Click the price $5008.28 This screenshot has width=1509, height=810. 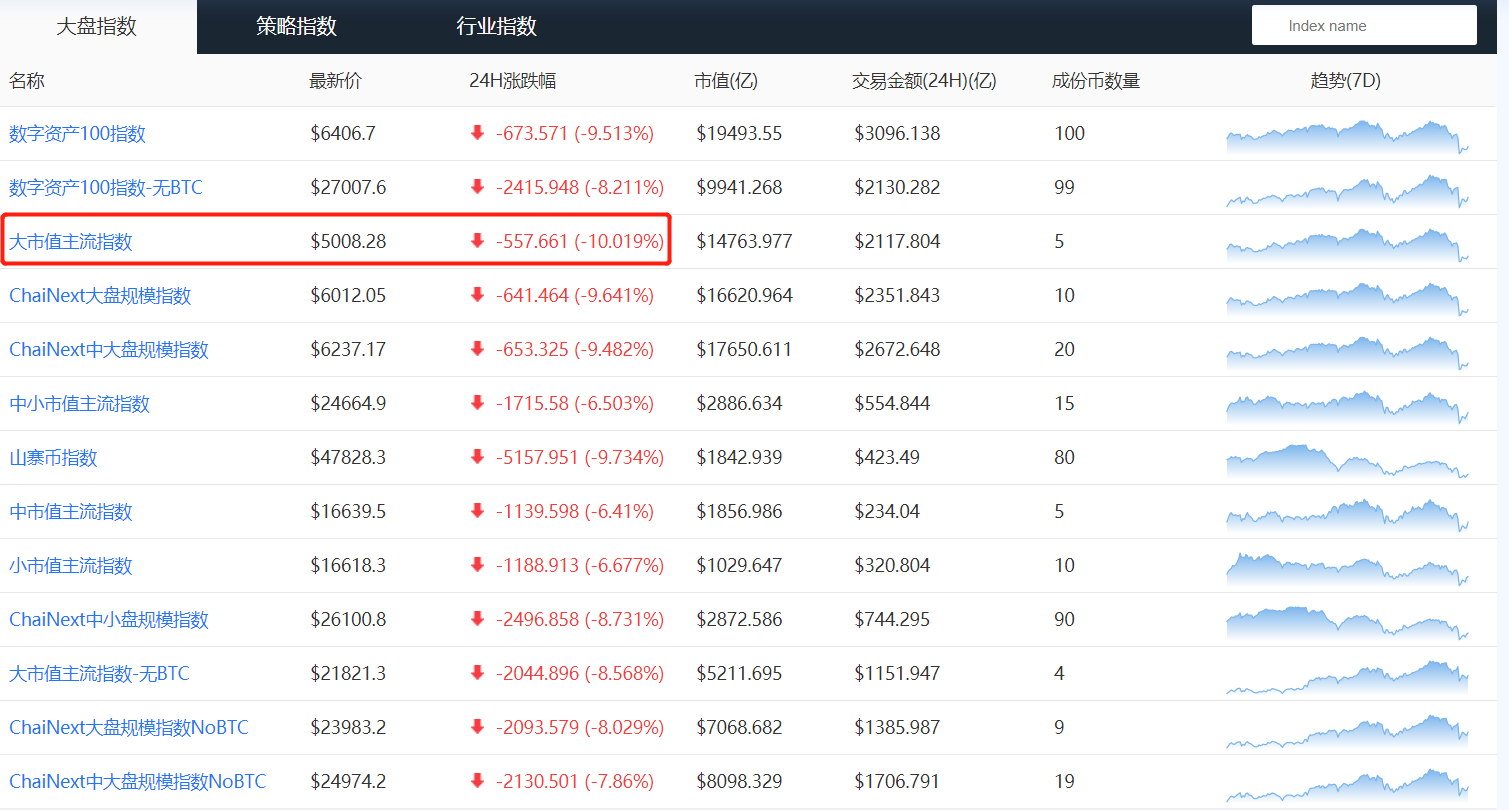(x=348, y=242)
